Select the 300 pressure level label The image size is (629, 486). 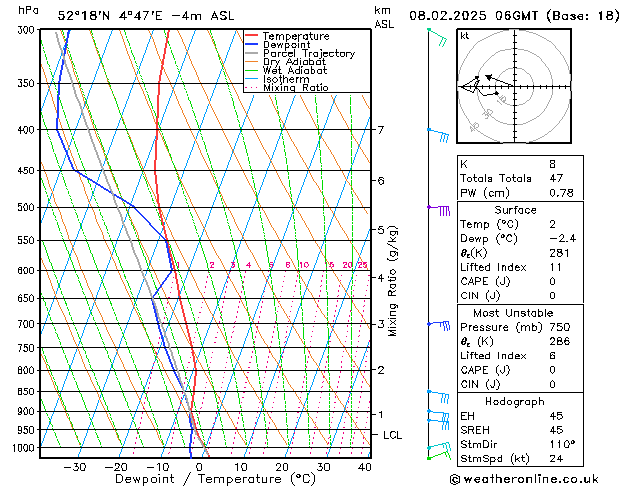pyautogui.click(x=28, y=30)
